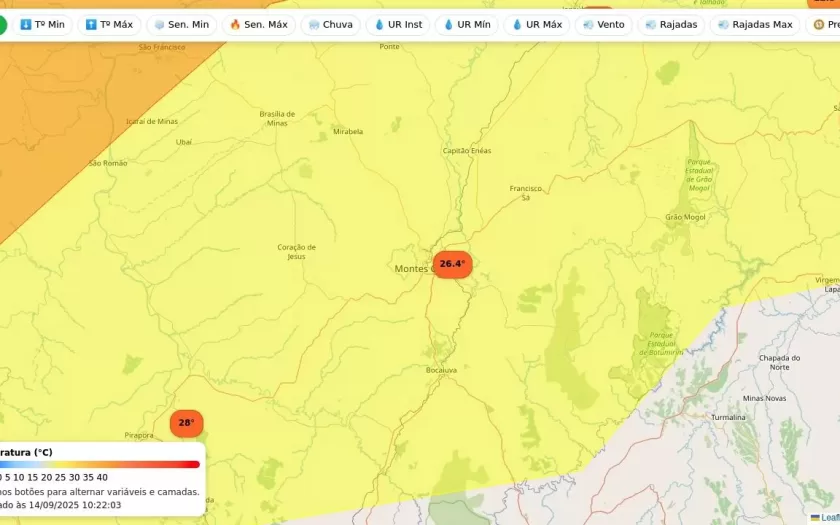The image size is (840, 525).
Task: Click the orange station marker in top-right corner
Action: [x=826, y=4]
